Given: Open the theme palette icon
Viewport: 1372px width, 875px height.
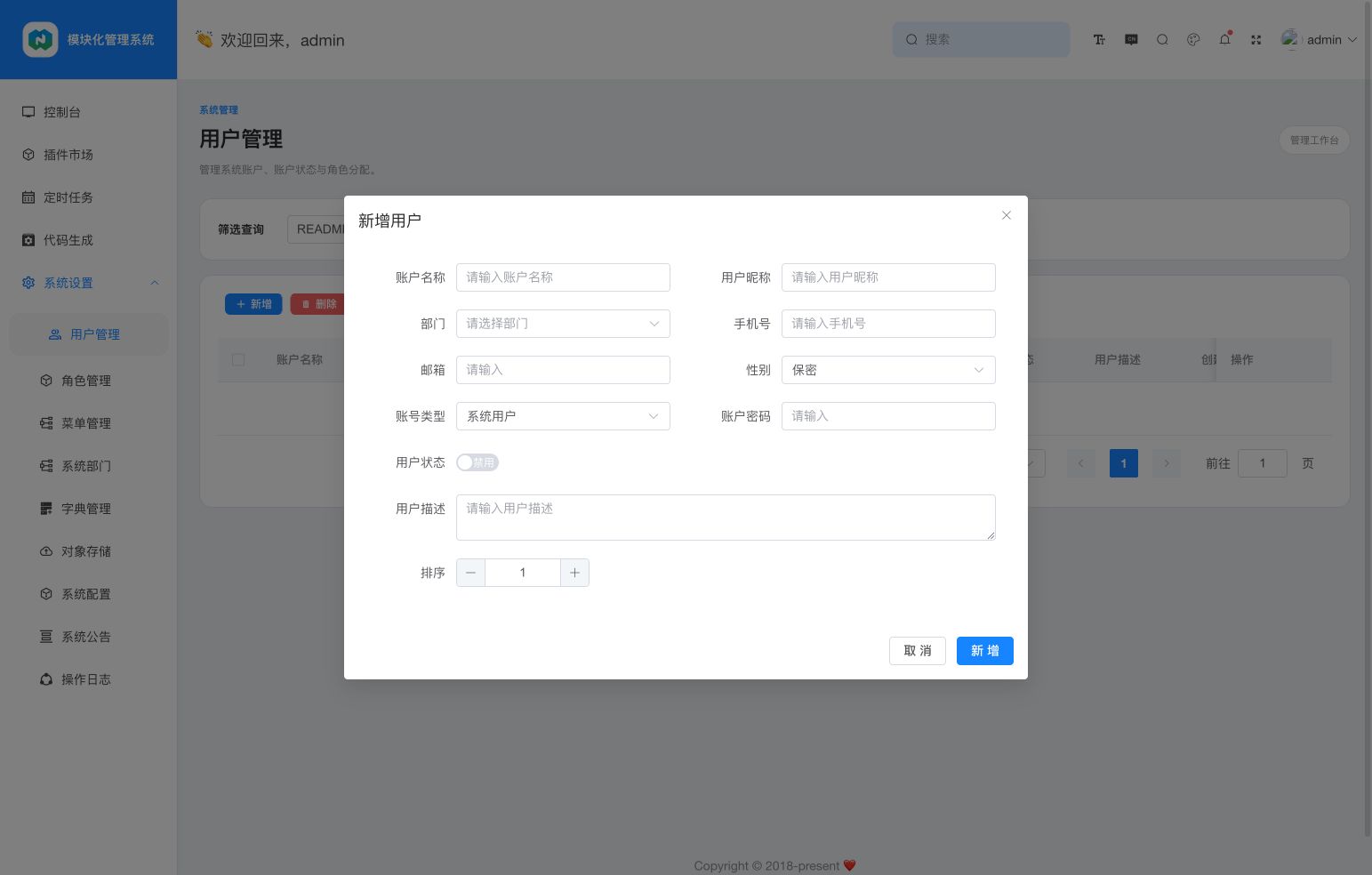Looking at the screenshot, I should point(1193,40).
